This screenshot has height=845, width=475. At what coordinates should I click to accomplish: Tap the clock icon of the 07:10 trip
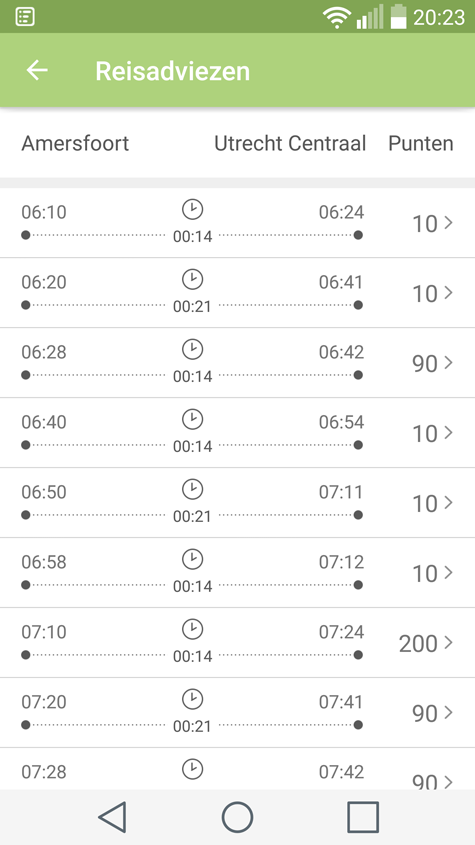[192, 629]
